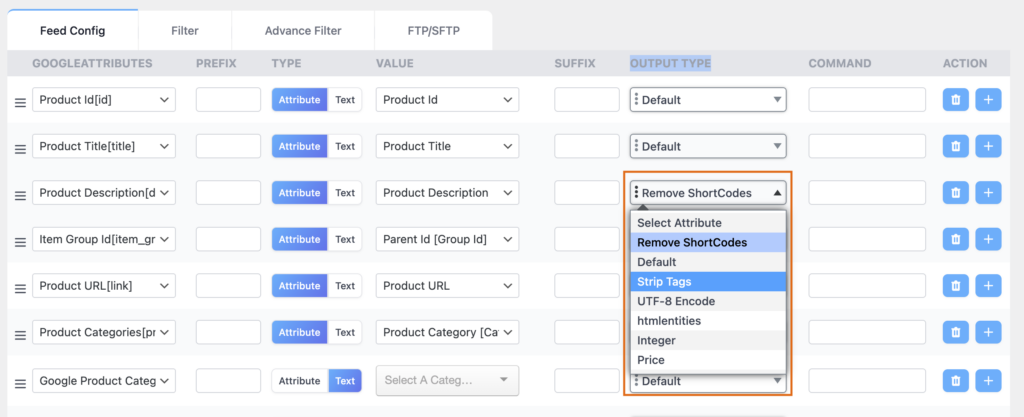Delete the Product Id row with trash icon
This screenshot has height=417, width=1024.
click(955, 100)
